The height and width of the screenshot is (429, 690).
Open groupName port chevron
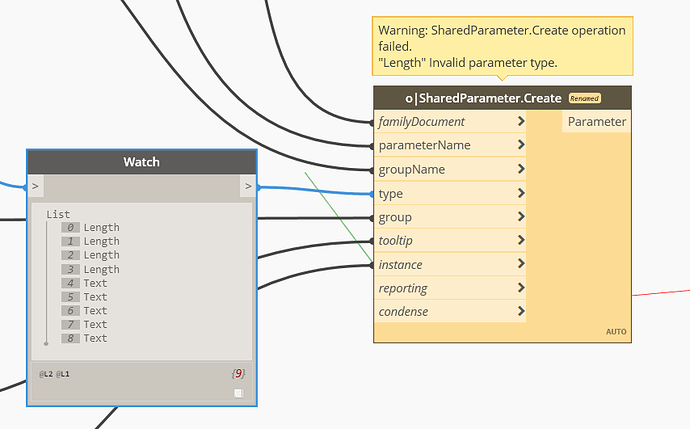(x=521, y=169)
